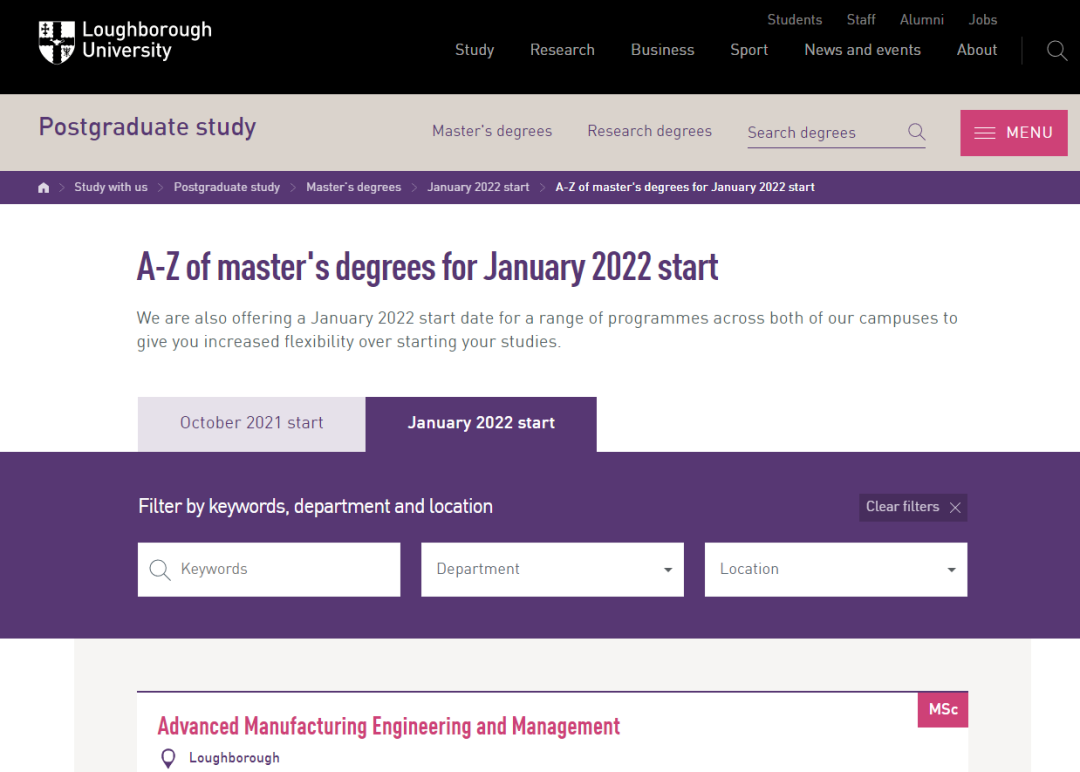The height and width of the screenshot is (772, 1080).
Task: Open the Business menu item
Action: [x=663, y=50]
